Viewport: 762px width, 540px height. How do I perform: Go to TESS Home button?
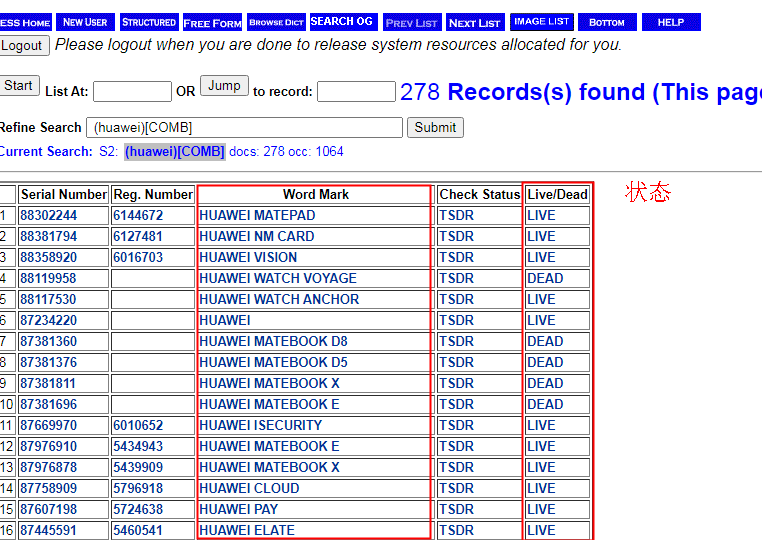pyautogui.click(x=25, y=22)
